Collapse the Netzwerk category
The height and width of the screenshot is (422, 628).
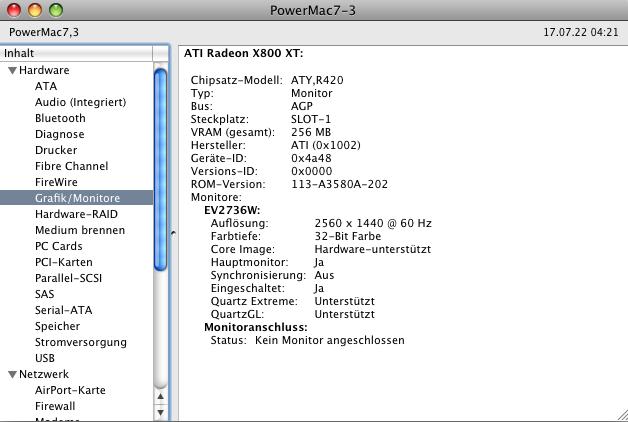12,374
